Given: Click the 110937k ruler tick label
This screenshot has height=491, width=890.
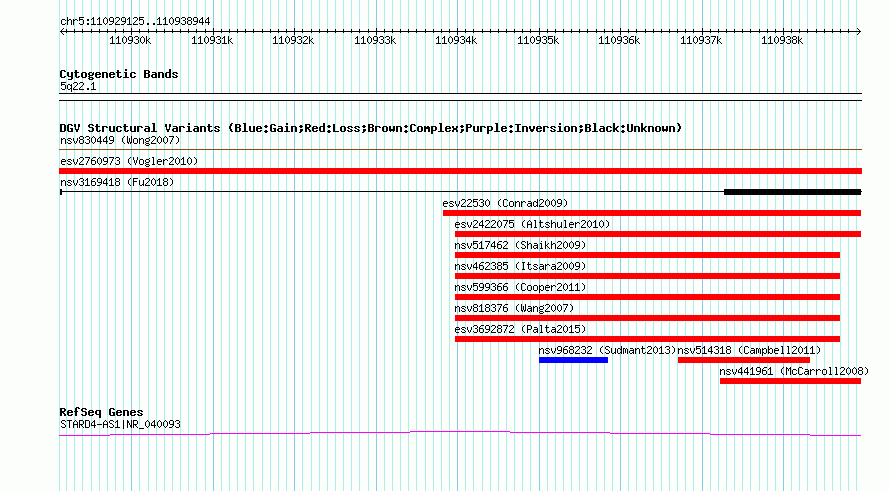Looking at the screenshot, I should (x=701, y=40).
